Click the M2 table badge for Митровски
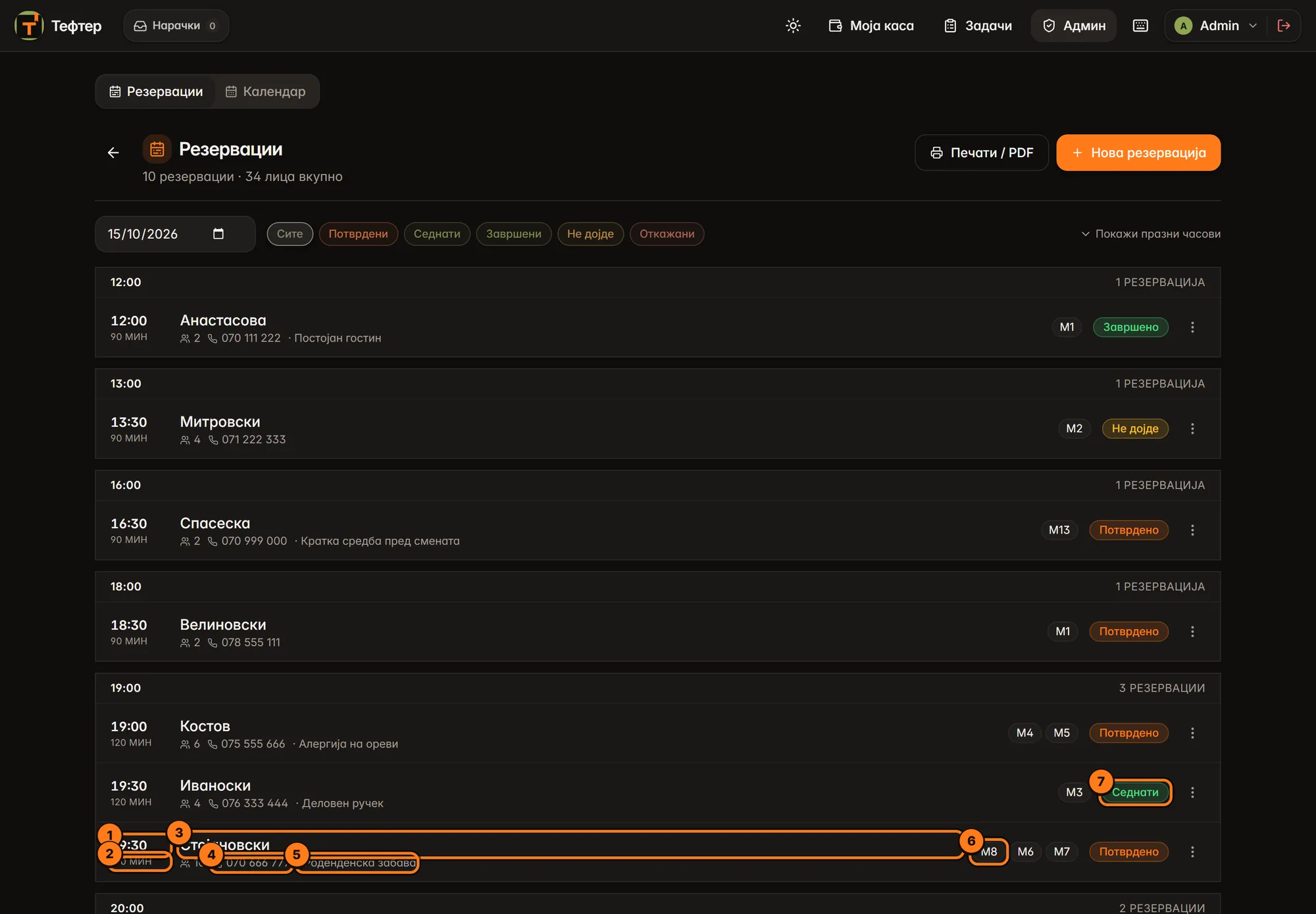This screenshot has width=1316, height=914. pyautogui.click(x=1074, y=428)
